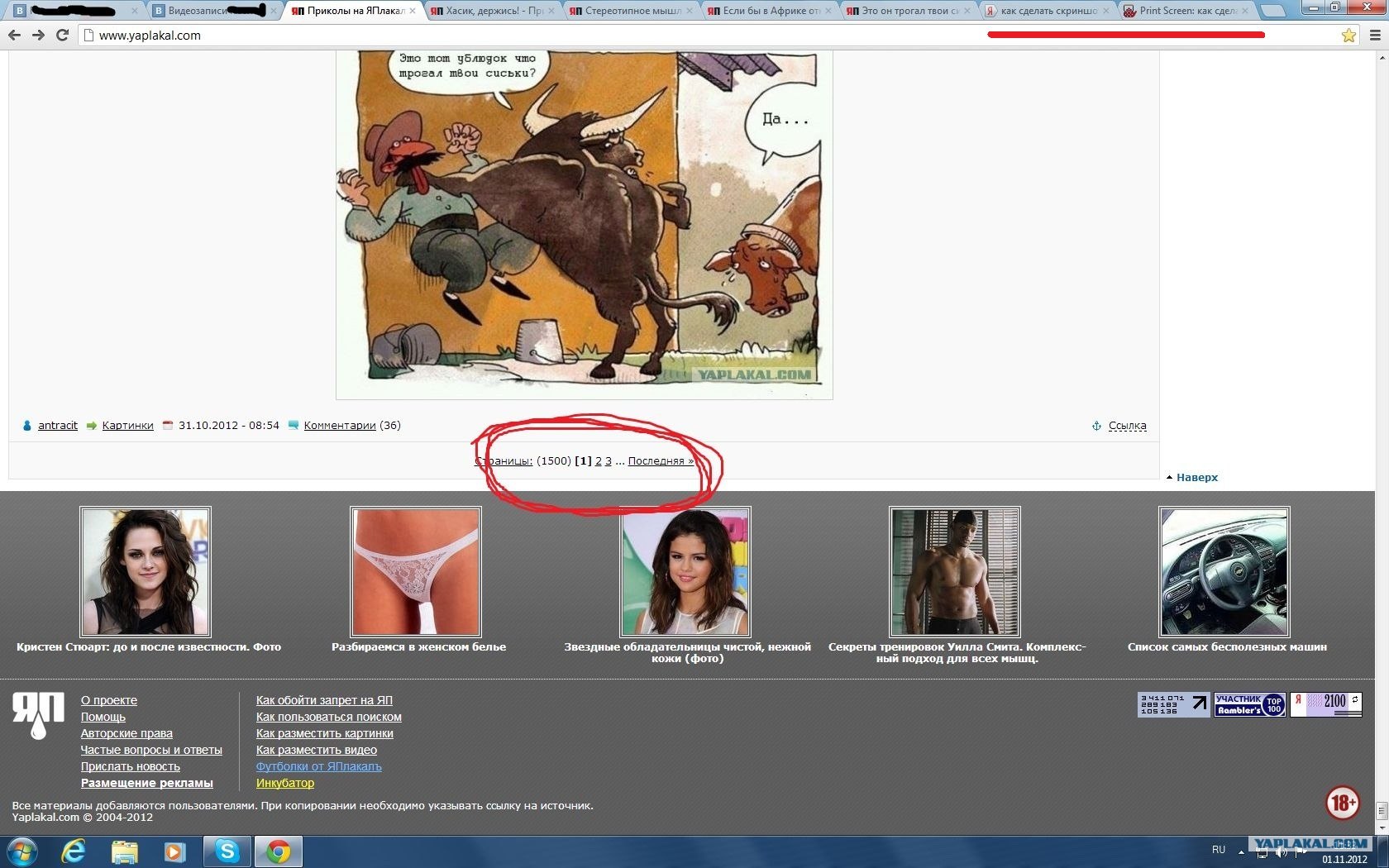Click the Chrome taskbar icon
Viewport: 1389px width, 868px height.
coord(278,851)
